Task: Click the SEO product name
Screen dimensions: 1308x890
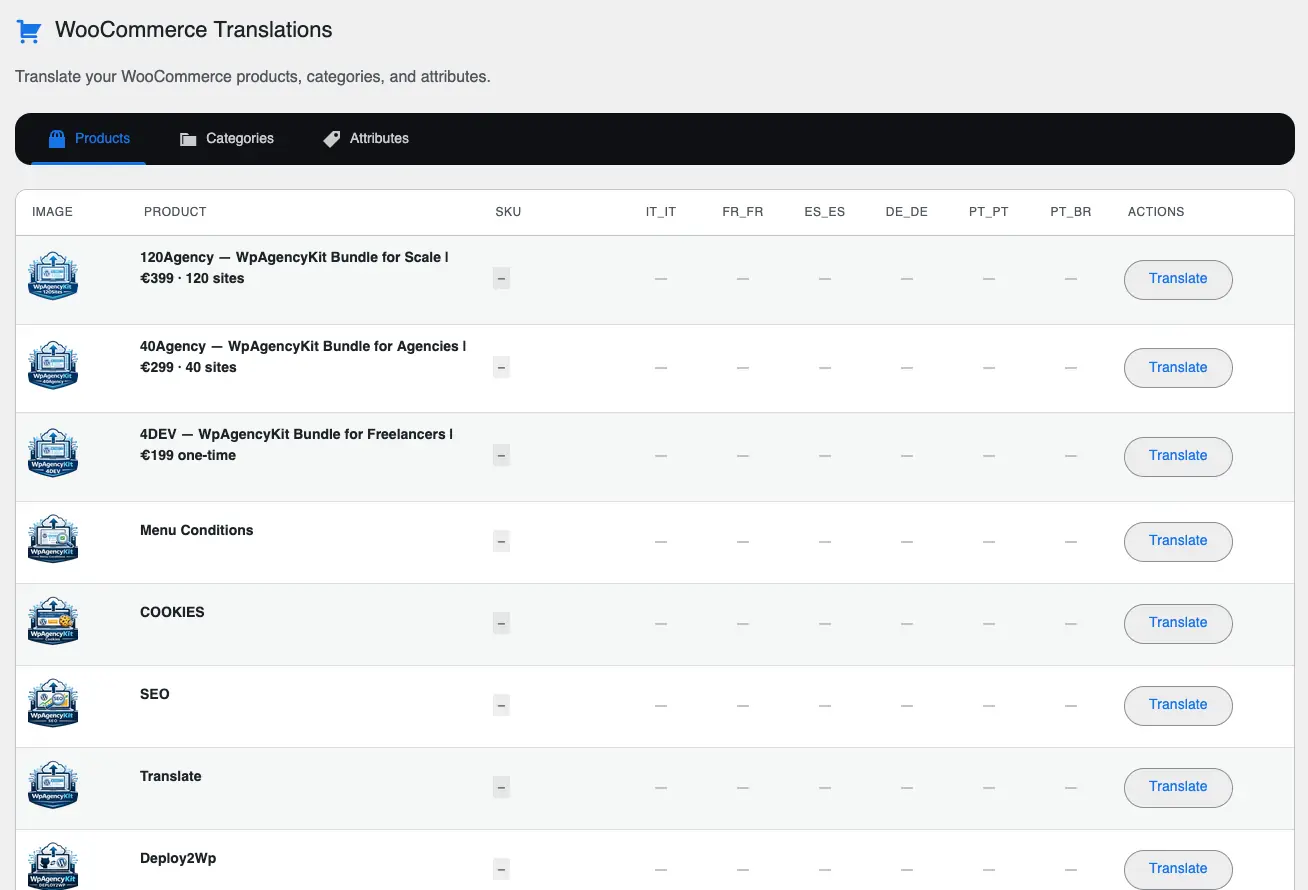Action: coord(155,694)
